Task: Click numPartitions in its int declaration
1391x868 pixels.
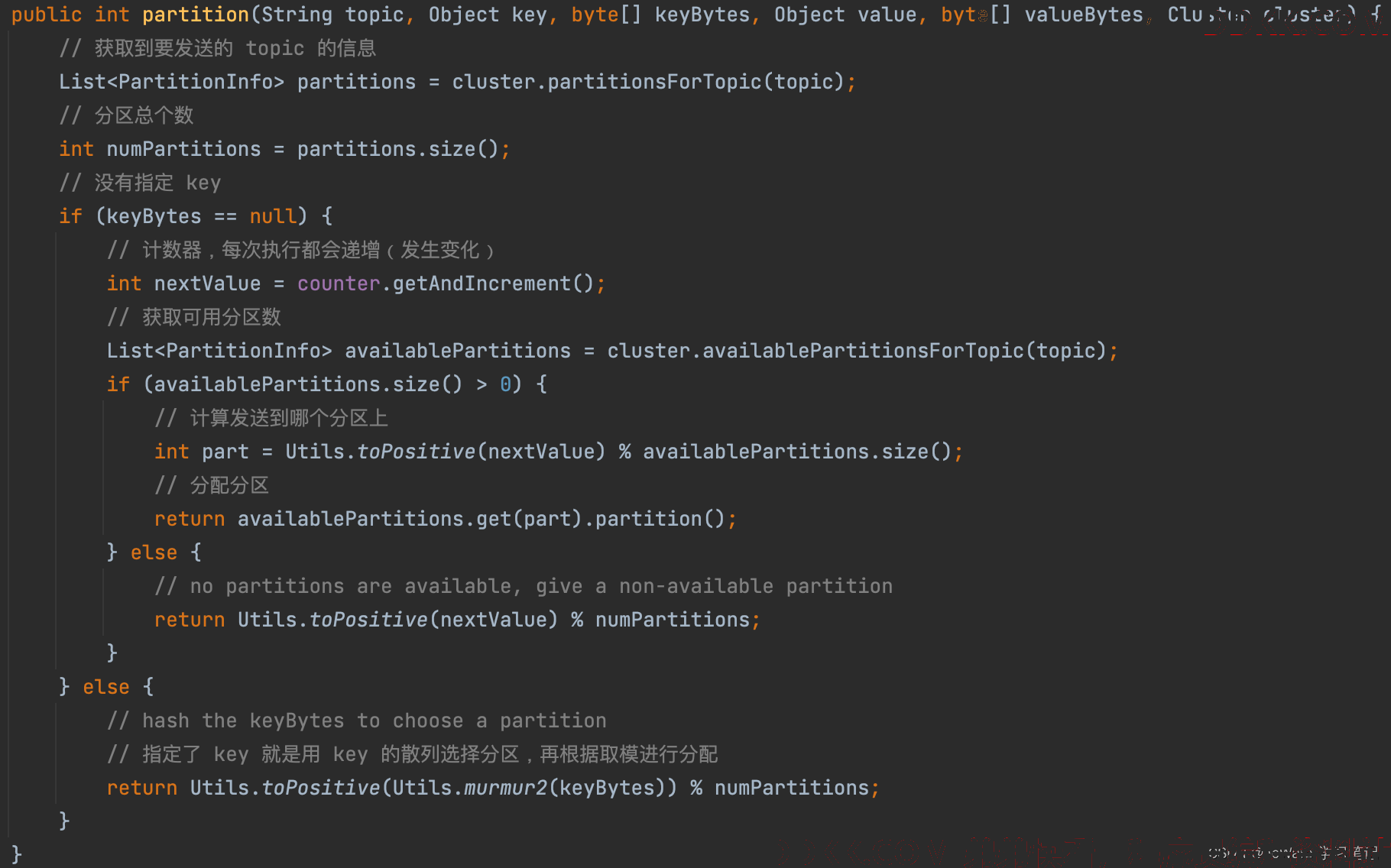Action: (x=183, y=149)
